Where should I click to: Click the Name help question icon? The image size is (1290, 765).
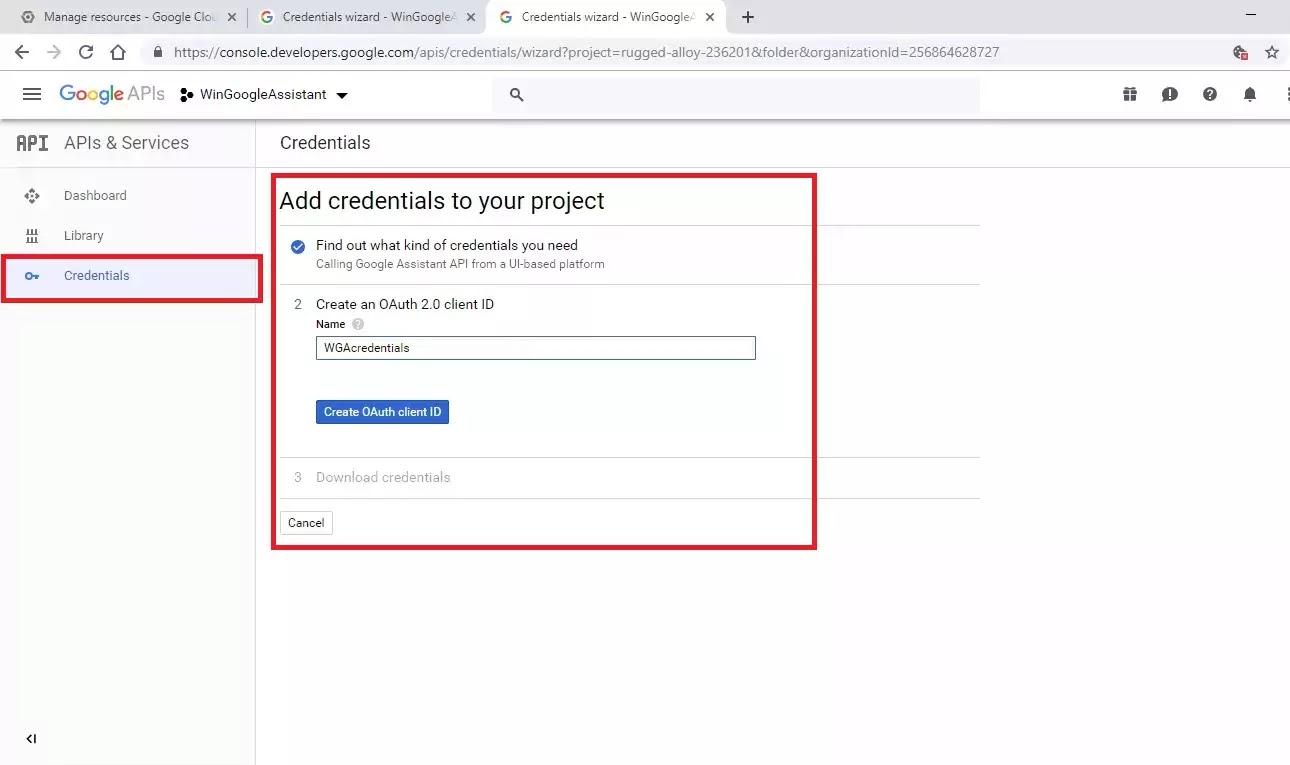[358, 324]
